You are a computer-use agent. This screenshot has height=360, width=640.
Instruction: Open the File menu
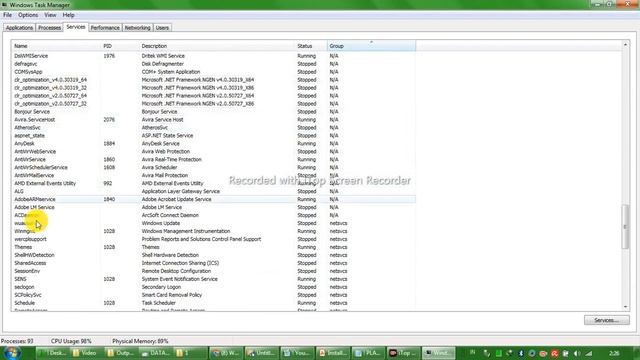[x=7, y=15]
